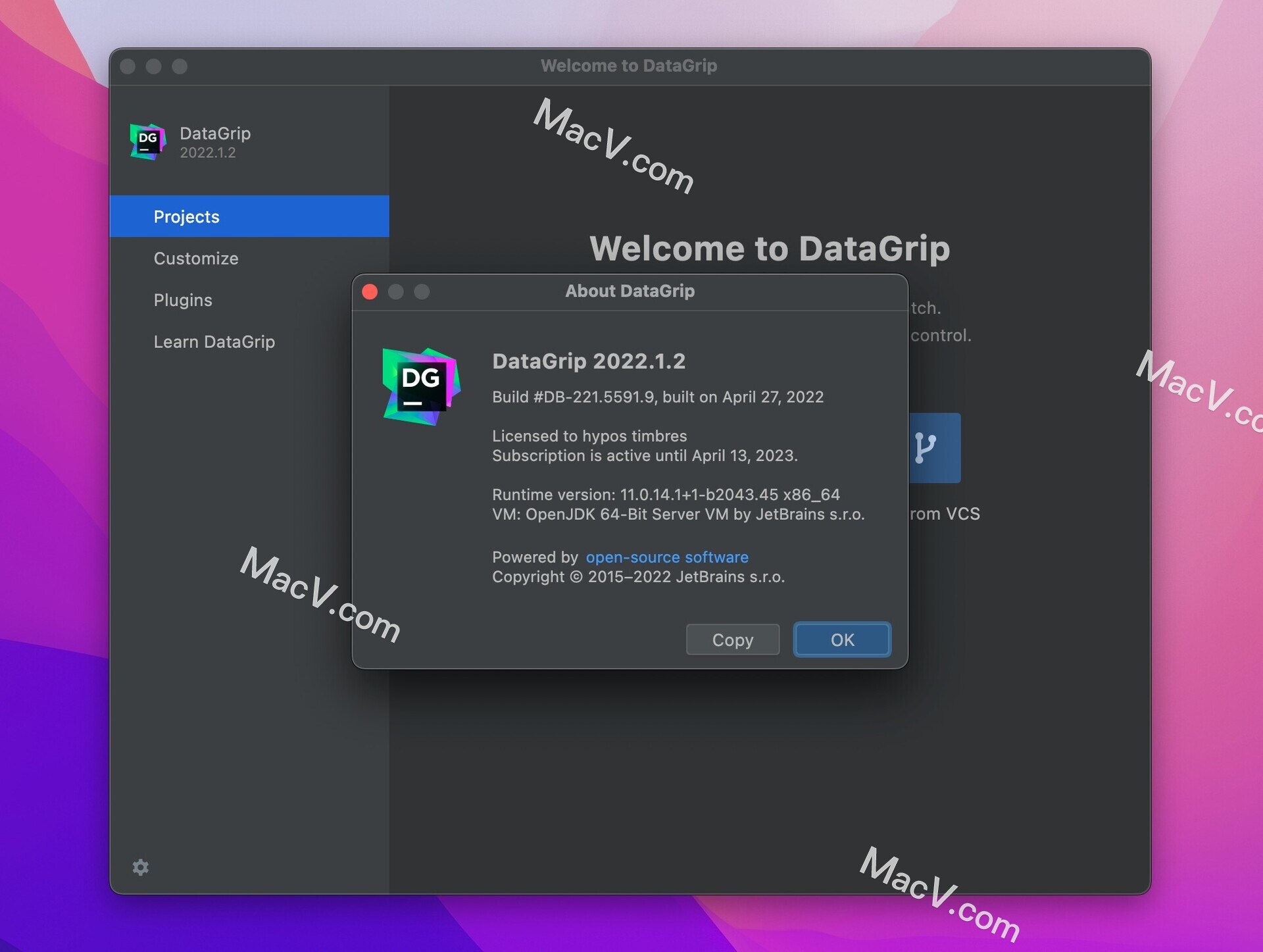Click the subscription active until April 13, 2023 line
1263x952 pixels.
(x=645, y=455)
